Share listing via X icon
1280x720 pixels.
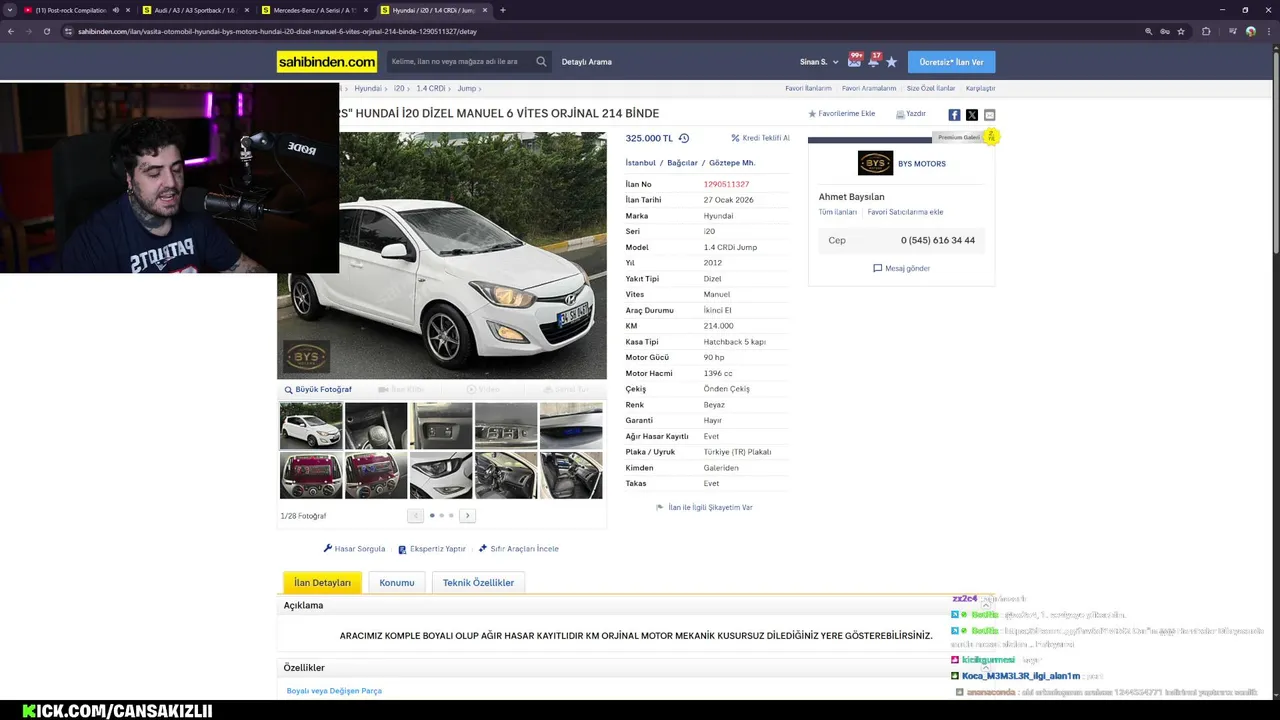(x=972, y=115)
